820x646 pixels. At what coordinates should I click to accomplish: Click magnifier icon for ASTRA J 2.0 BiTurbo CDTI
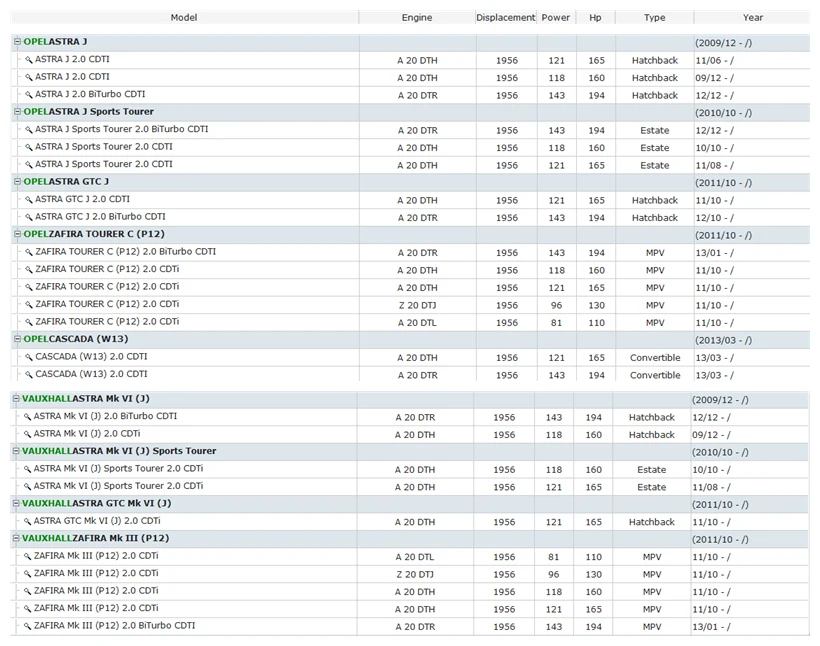coord(29,95)
